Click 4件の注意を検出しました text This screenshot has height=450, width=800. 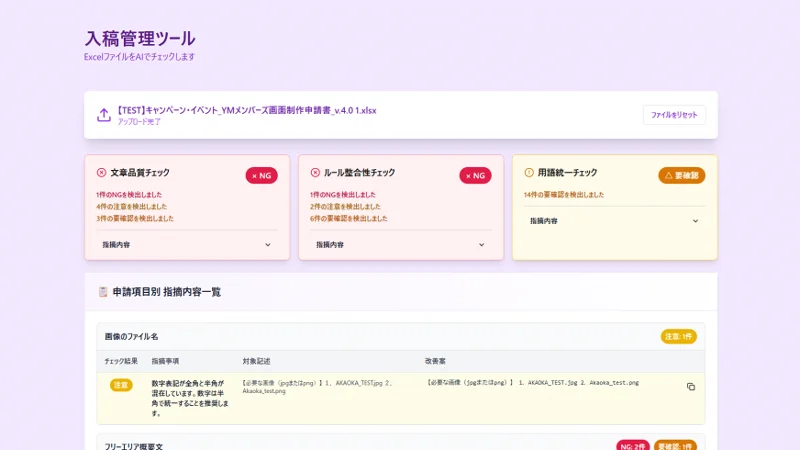132,206
